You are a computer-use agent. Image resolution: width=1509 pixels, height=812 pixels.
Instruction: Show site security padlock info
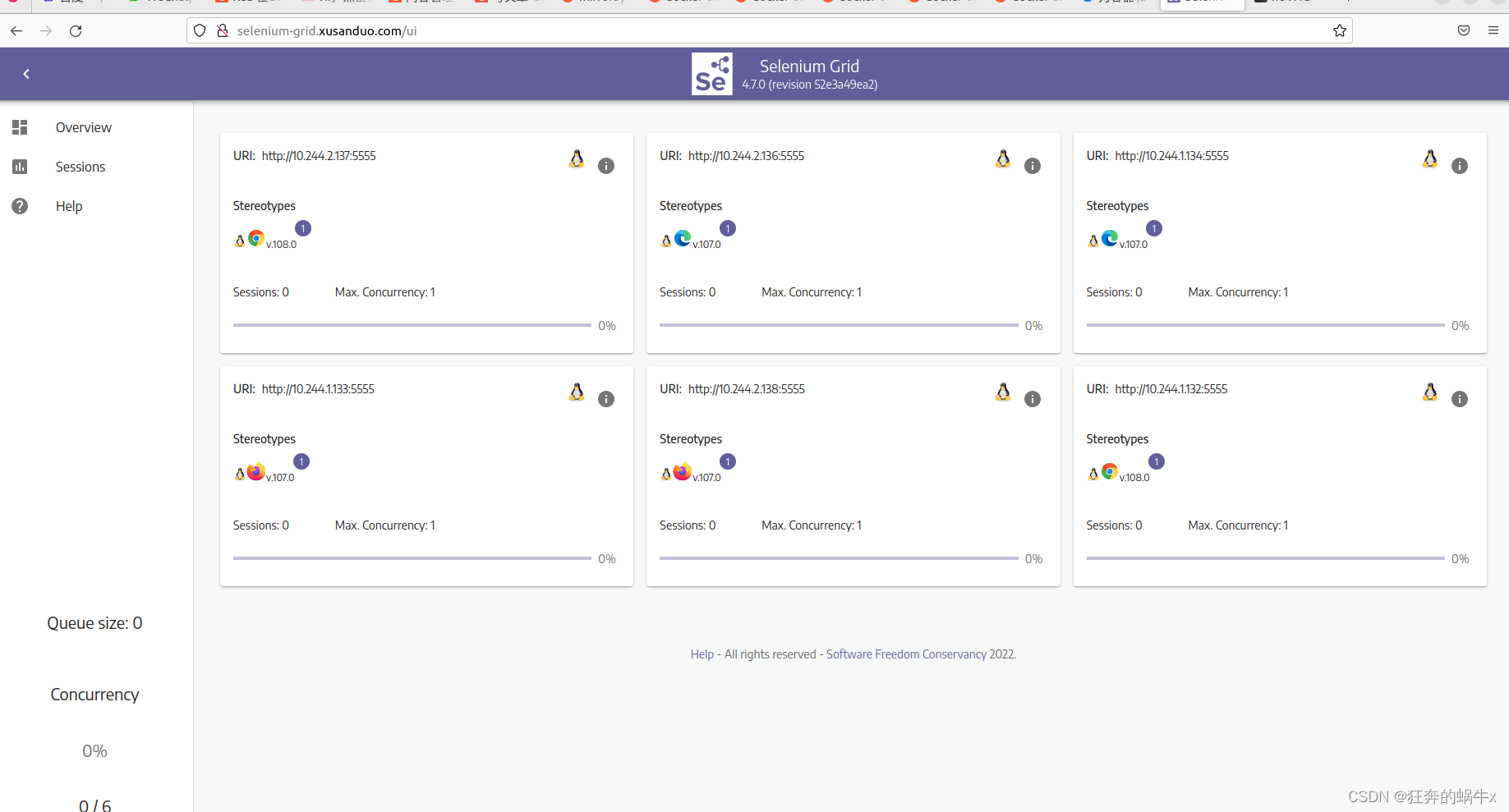[x=222, y=31]
